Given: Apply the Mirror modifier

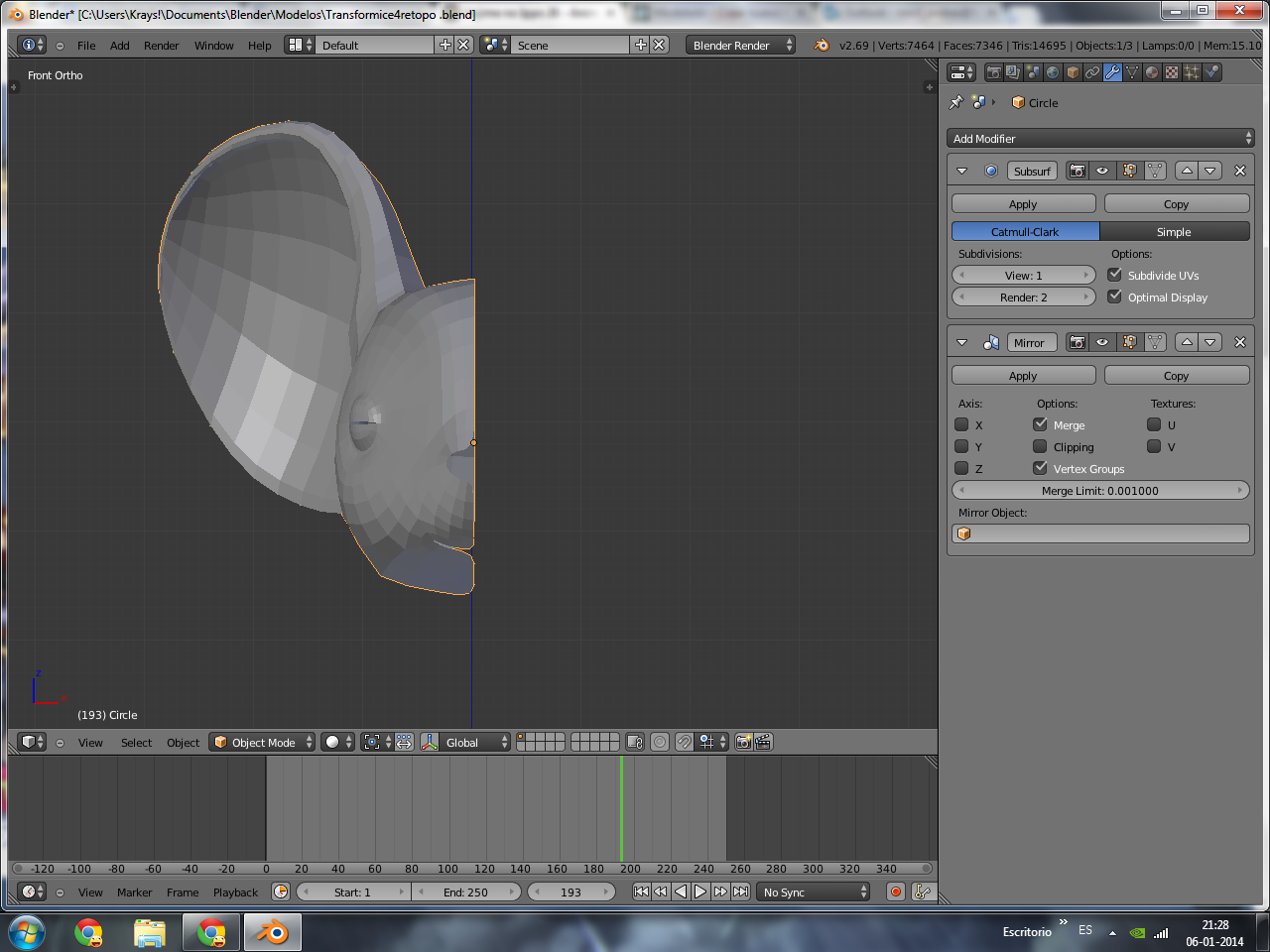Looking at the screenshot, I should [1023, 376].
